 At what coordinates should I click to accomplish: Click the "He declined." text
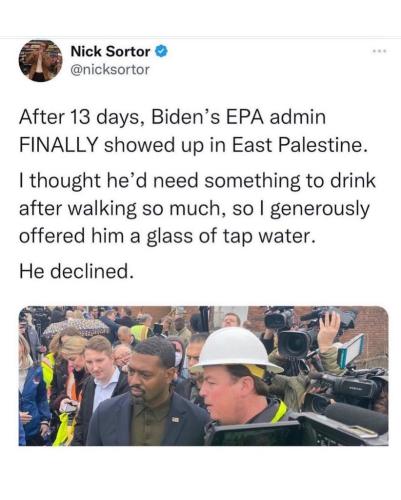point(78,271)
